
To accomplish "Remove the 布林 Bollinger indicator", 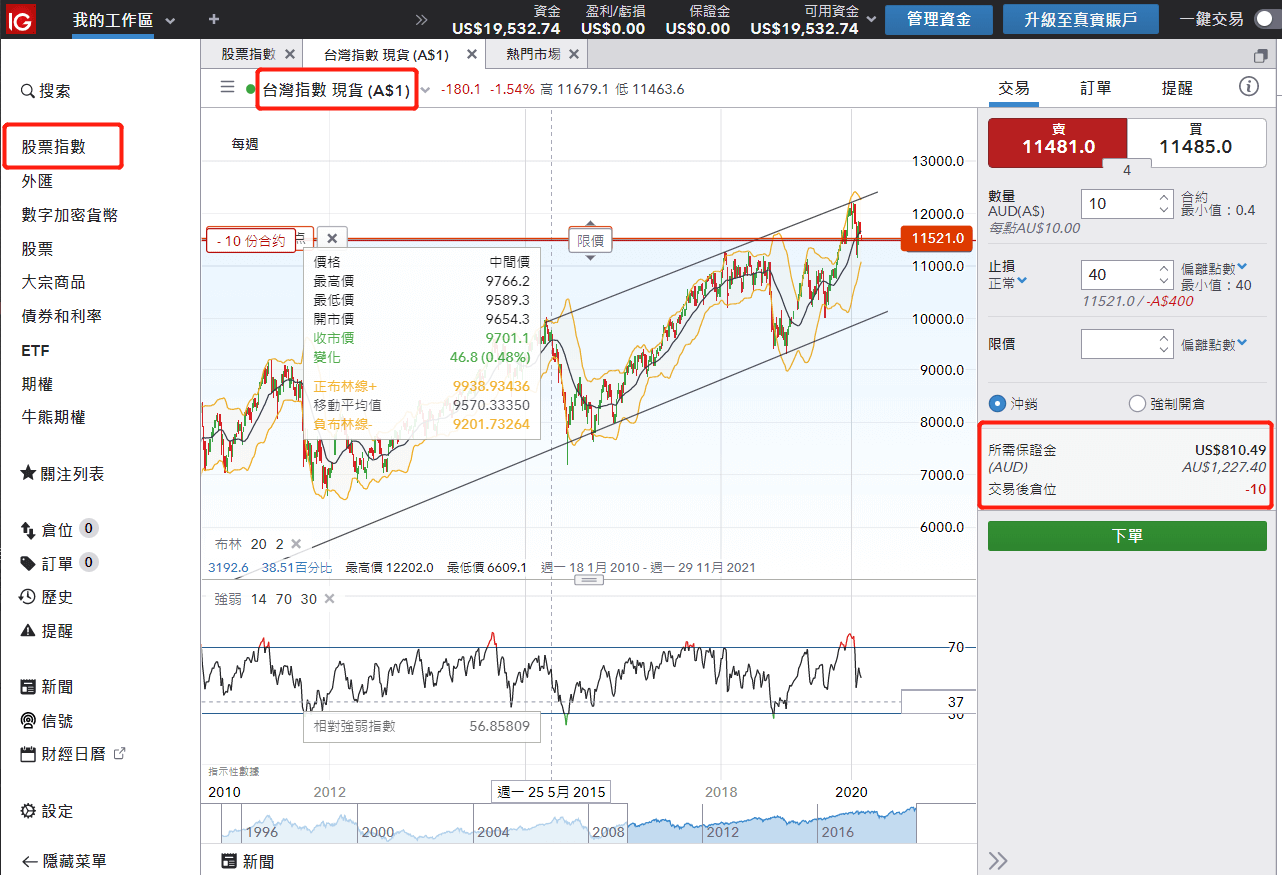I will click(296, 544).
